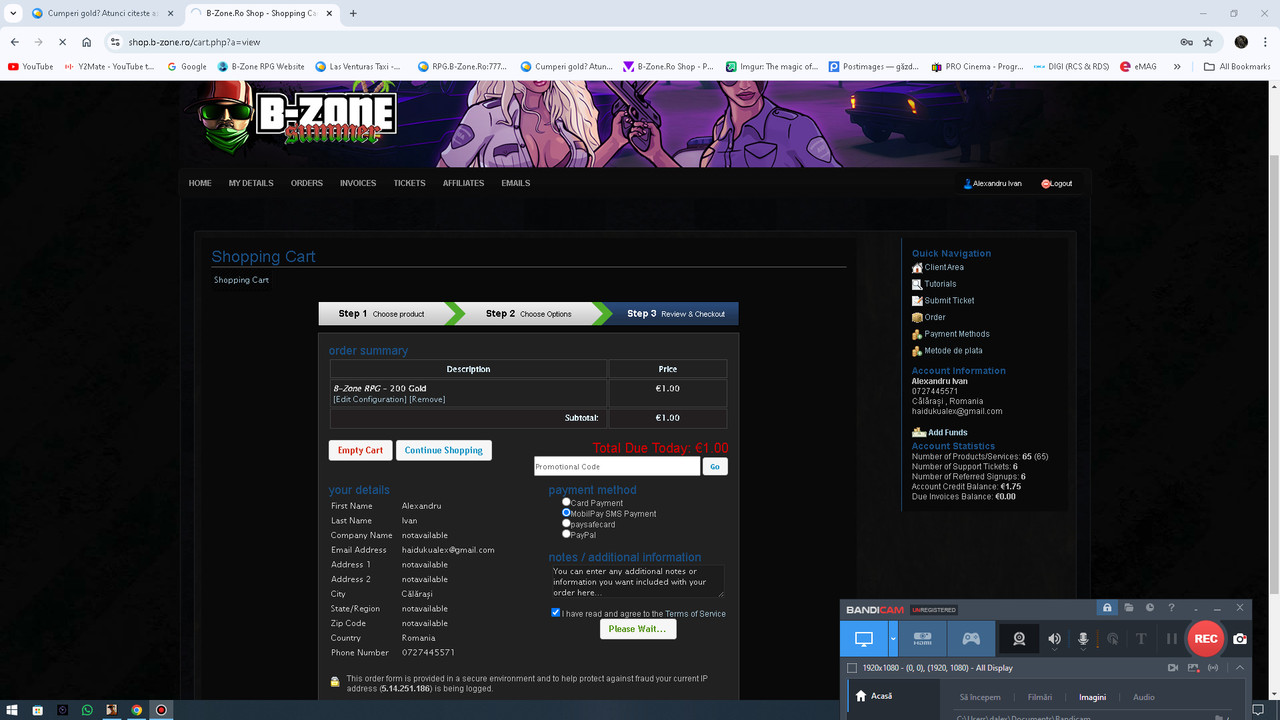Select Bandicam HDMI device recording mode

[x=923, y=639]
